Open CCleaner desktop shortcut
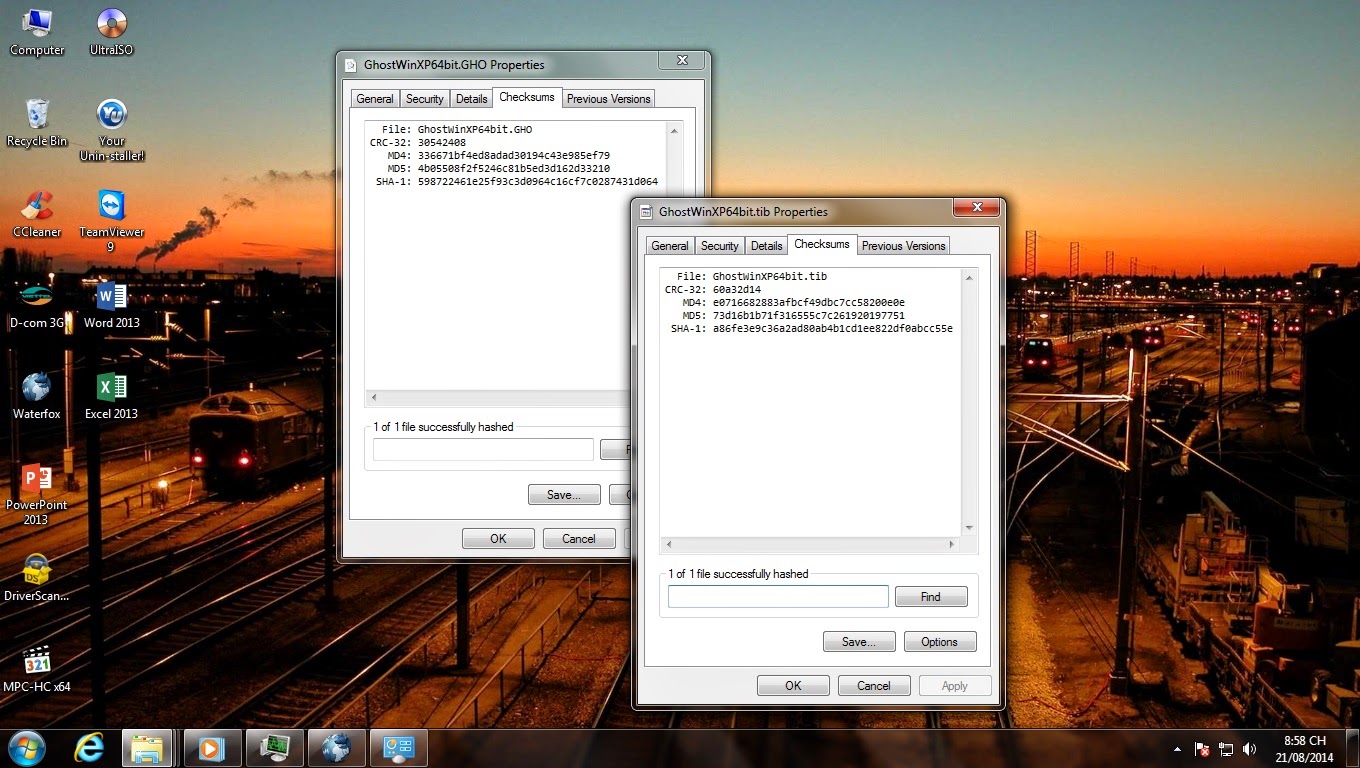The height and width of the screenshot is (768, 1360). 37,207
